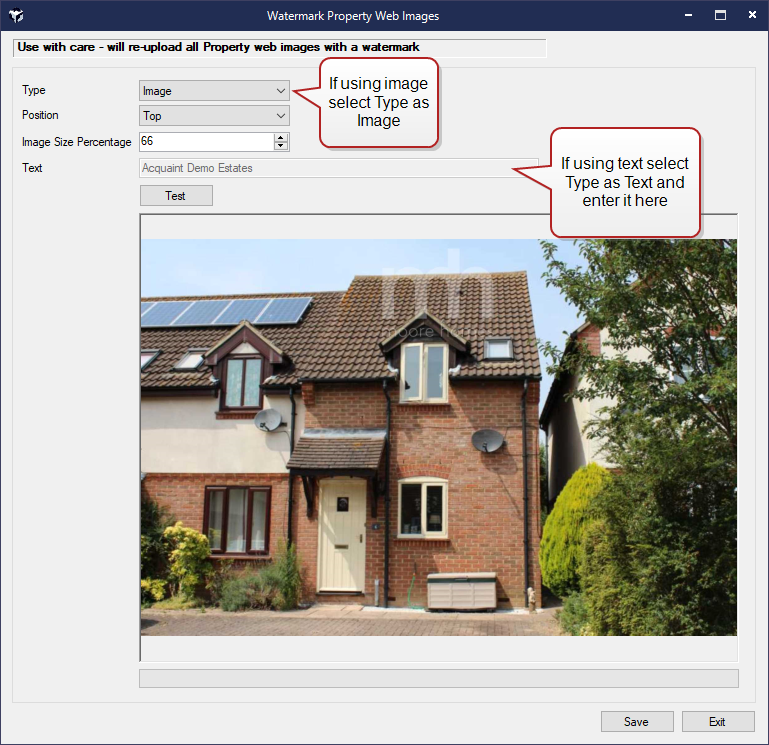The width and height of the screenshot is (769, 745).
Task: Save the watermark settings
Action: click(x=636, y=721)
